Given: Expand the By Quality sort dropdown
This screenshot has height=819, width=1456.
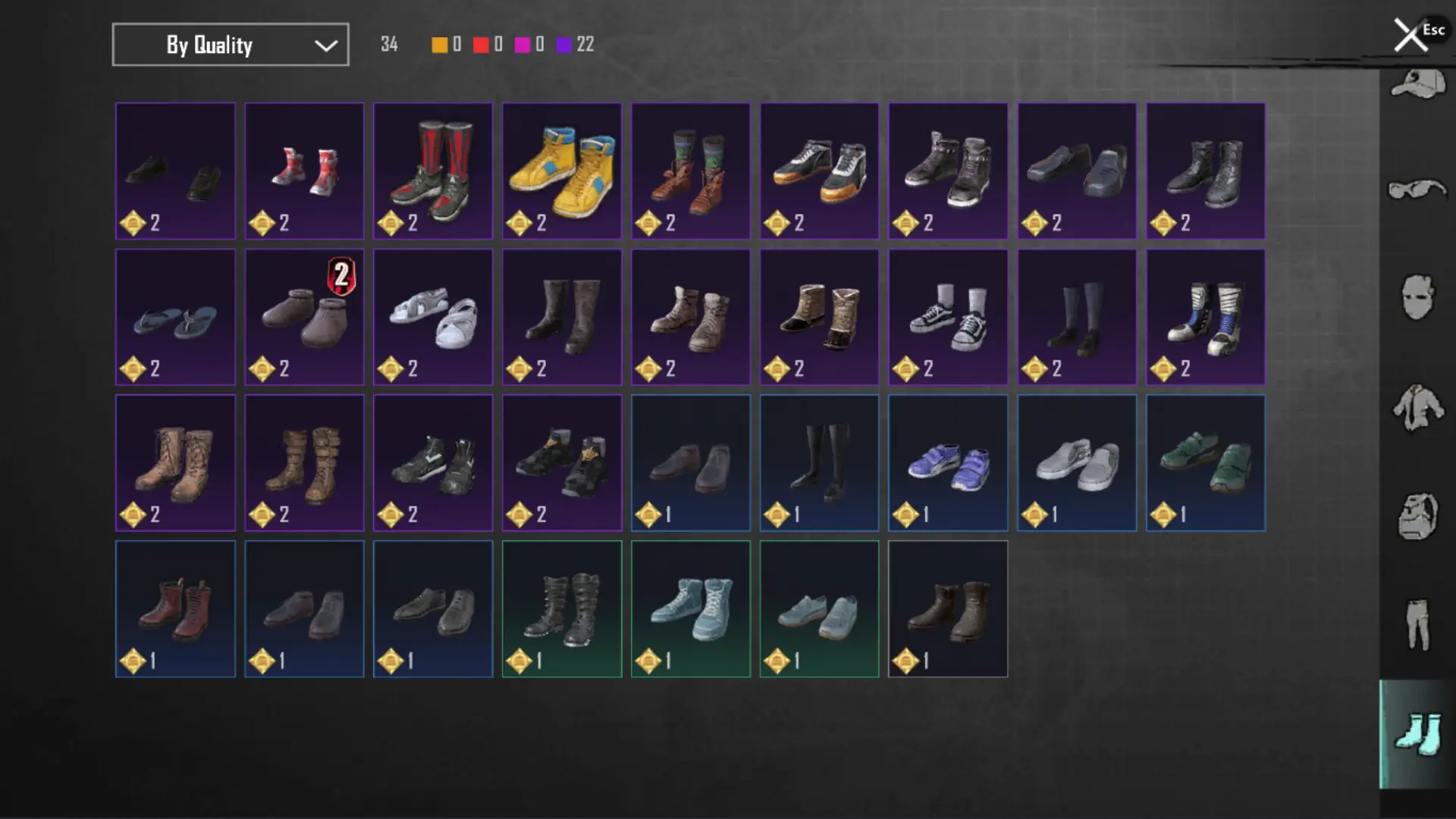Looking at the screenshot, I should (x=231, y=45).
